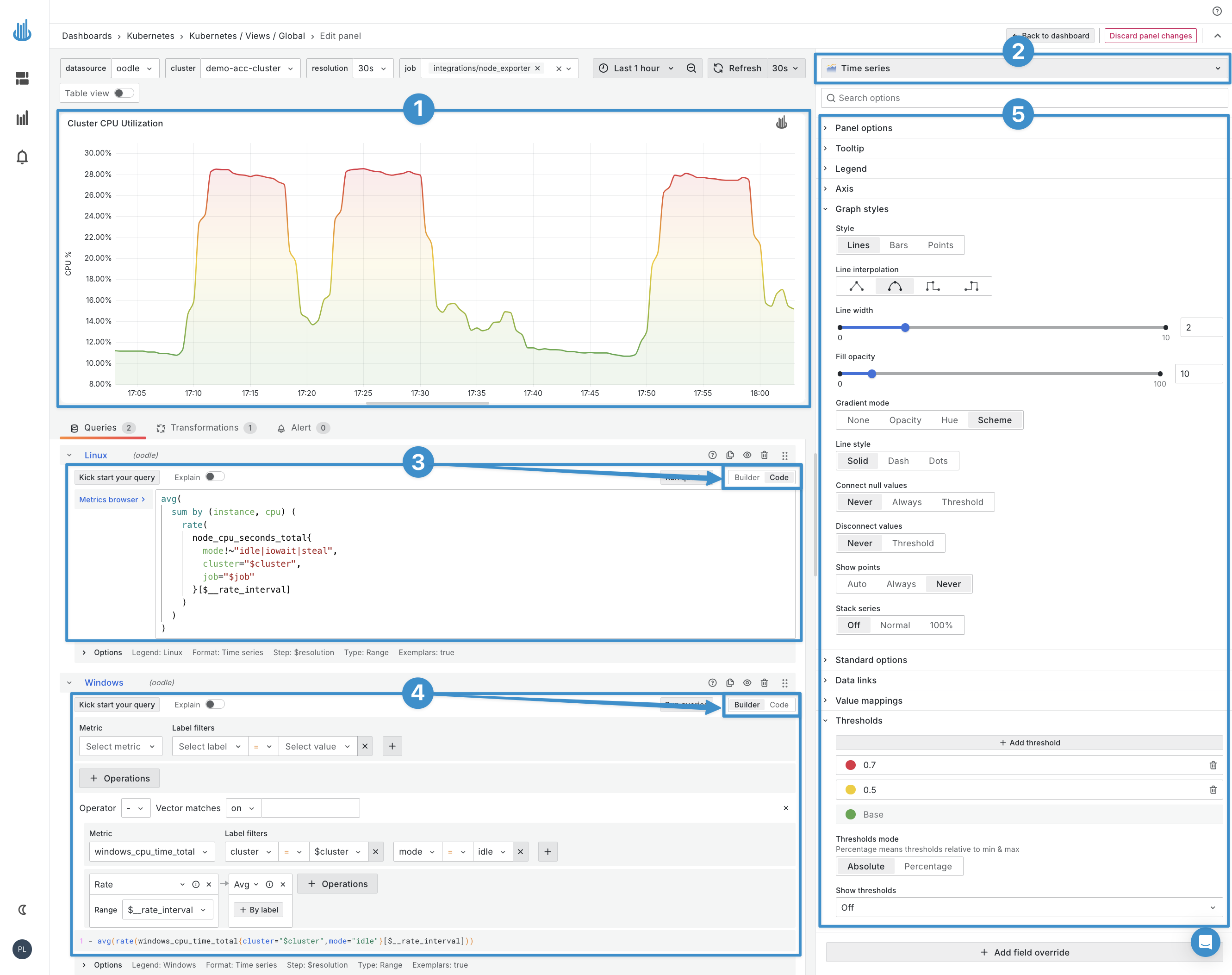The image size is (1232, 975).
Task: Delete the Linux query with trash icon
Action: tap(764, 455)
